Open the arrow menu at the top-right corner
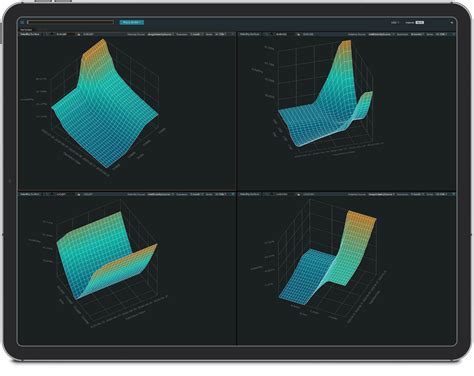The image size is (474, 376). [x=452, y=23]
